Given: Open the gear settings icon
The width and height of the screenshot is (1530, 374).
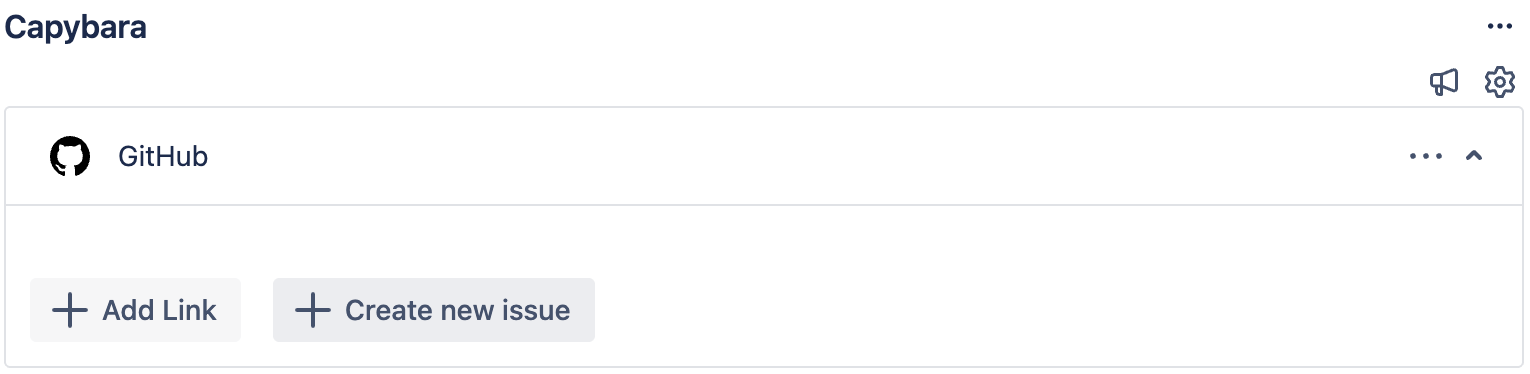Looking at the screenshot, I should coord(1499,82).
